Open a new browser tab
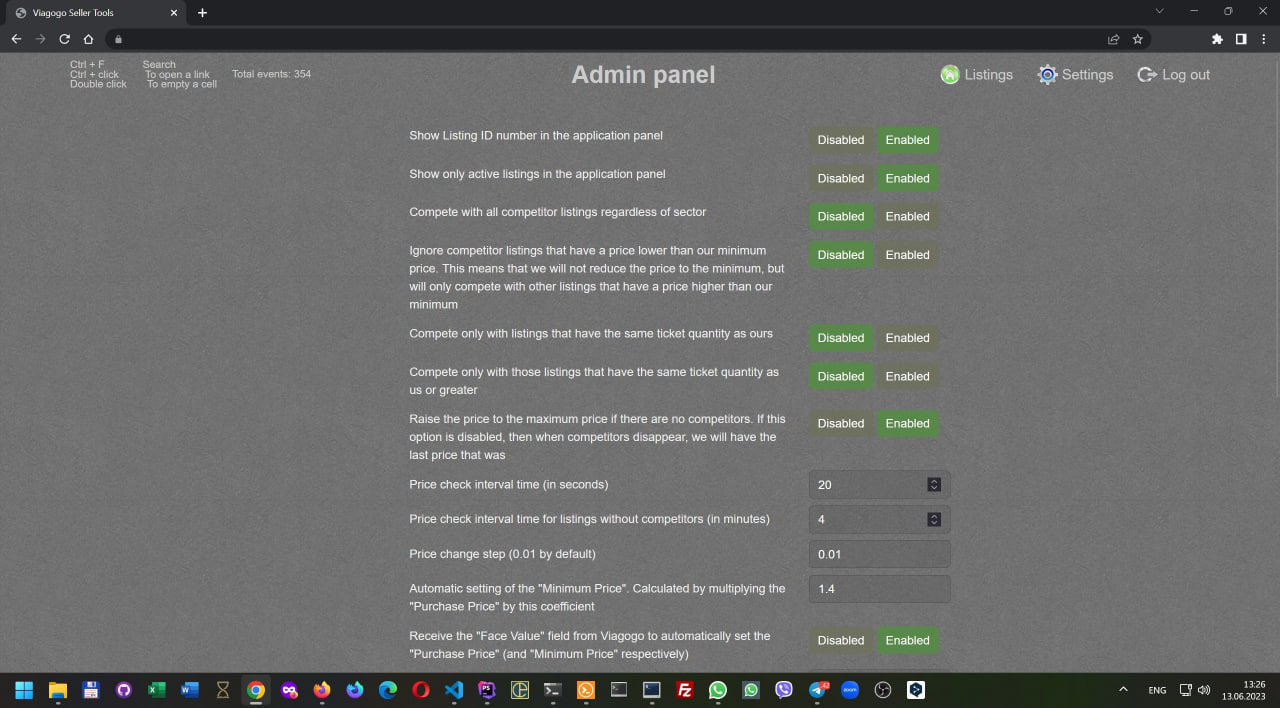Viewport: 1280px width, 708px height. pos(202,13)
